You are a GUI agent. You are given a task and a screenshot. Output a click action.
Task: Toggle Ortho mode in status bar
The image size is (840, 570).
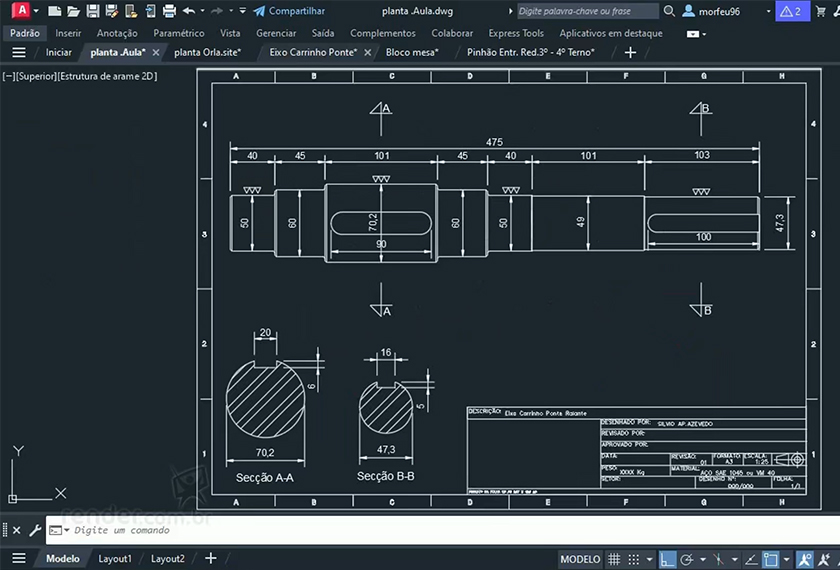[670, 559]
